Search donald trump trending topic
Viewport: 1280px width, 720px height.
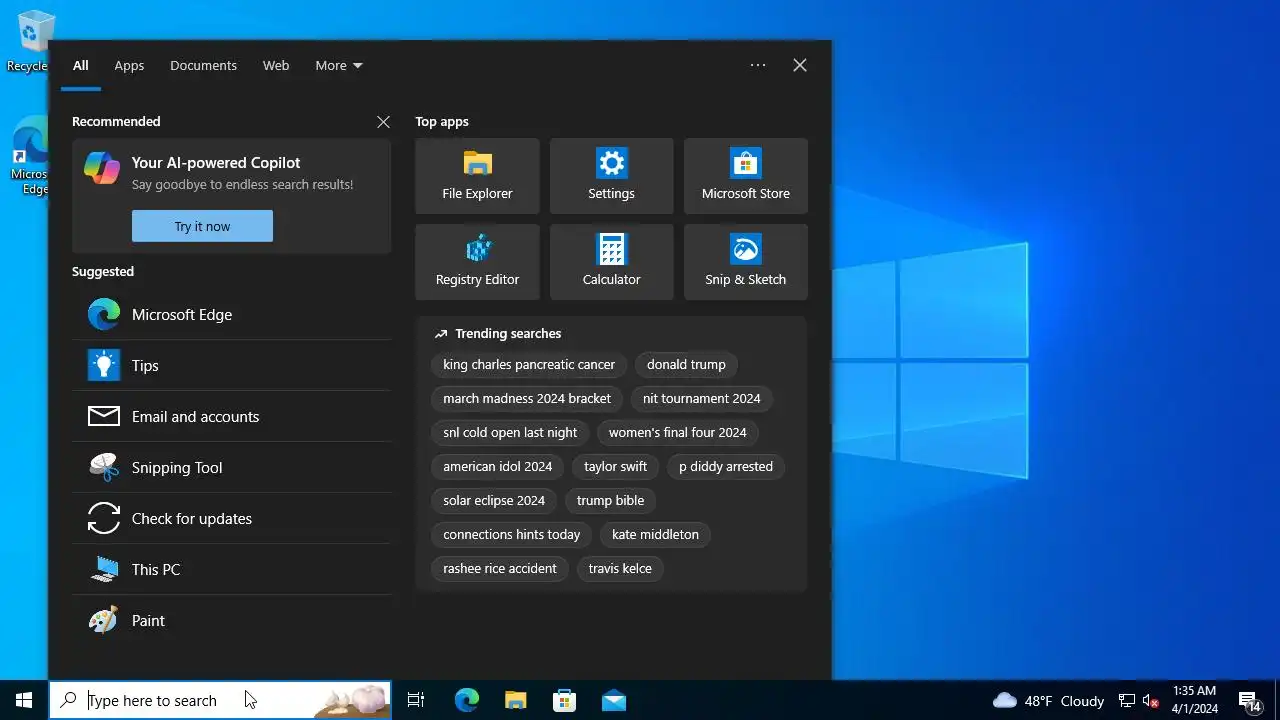(x=686, y=364)
